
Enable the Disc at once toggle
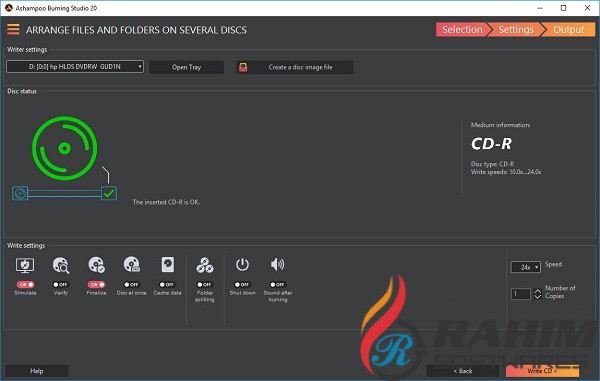pos(132,285)
